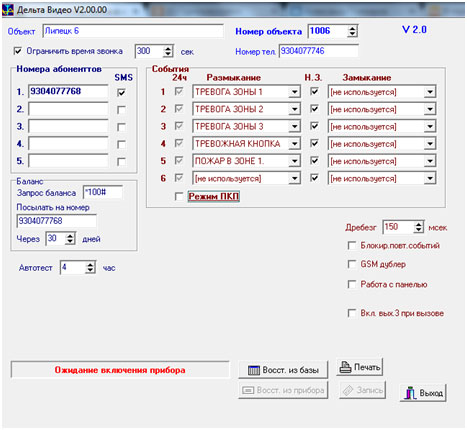Viewport: 467px width, 430px height.
Task: Toggle the Н.З. checkbox for event 1
Action: click(x=314, y=91)
